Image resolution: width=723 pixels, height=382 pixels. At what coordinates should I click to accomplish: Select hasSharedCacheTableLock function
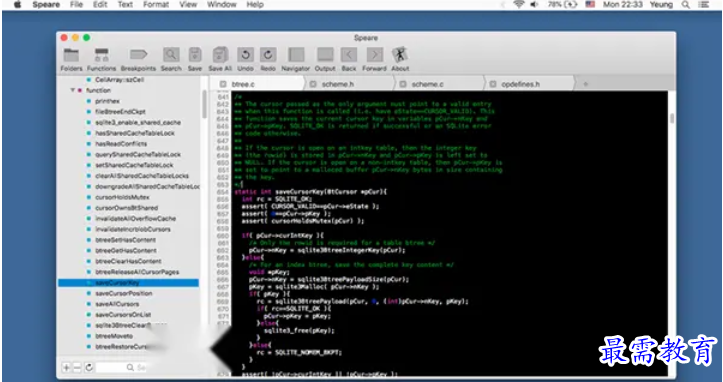[x=135, y=133]
